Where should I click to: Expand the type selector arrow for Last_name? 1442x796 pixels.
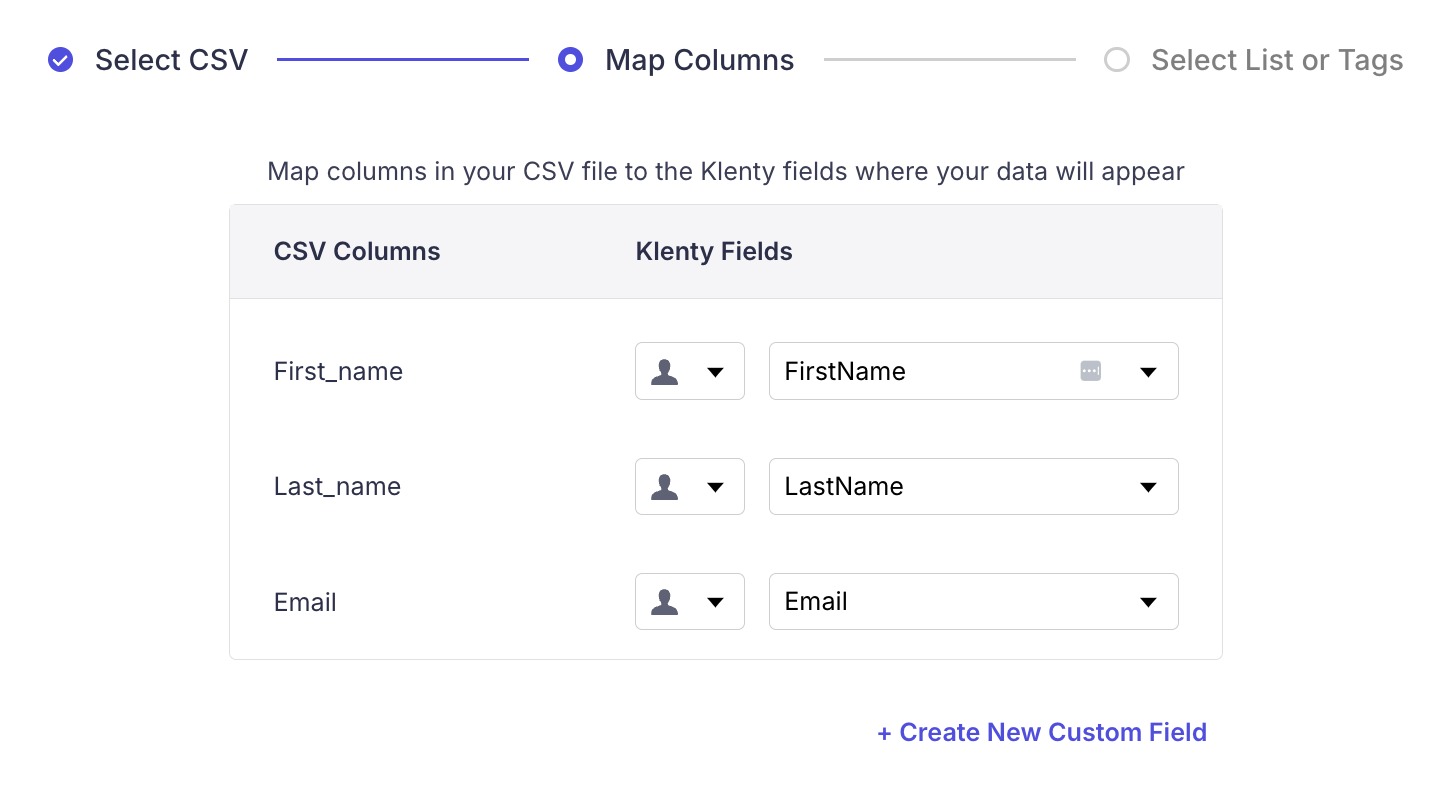[715, 487]
